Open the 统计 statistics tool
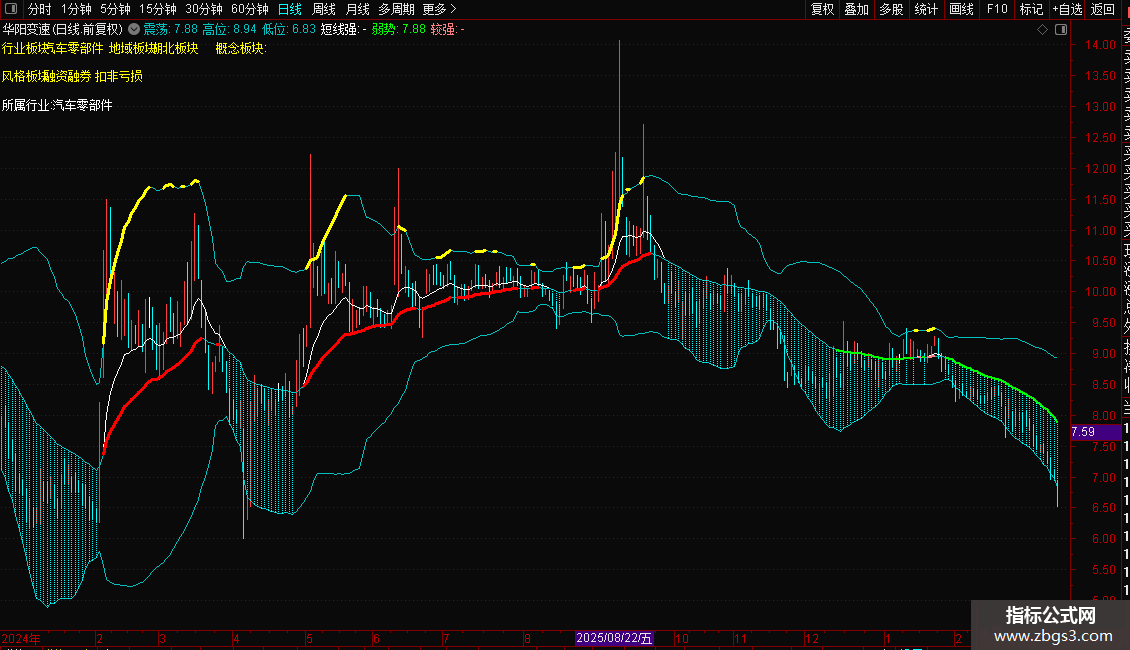This screenshot has width=1130, height=650. coord(926,9)
